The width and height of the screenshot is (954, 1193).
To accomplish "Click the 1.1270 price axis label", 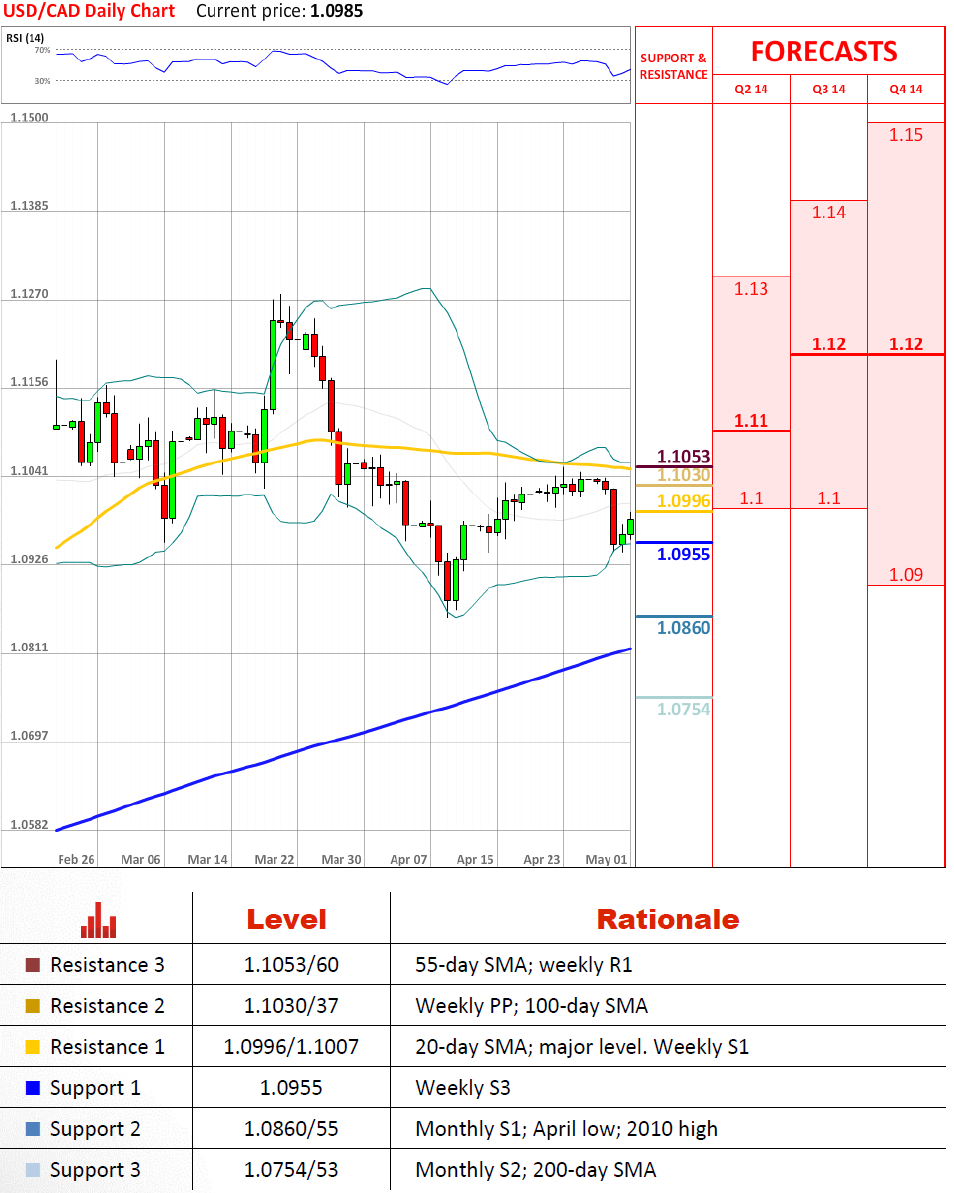I will point(29,294).
